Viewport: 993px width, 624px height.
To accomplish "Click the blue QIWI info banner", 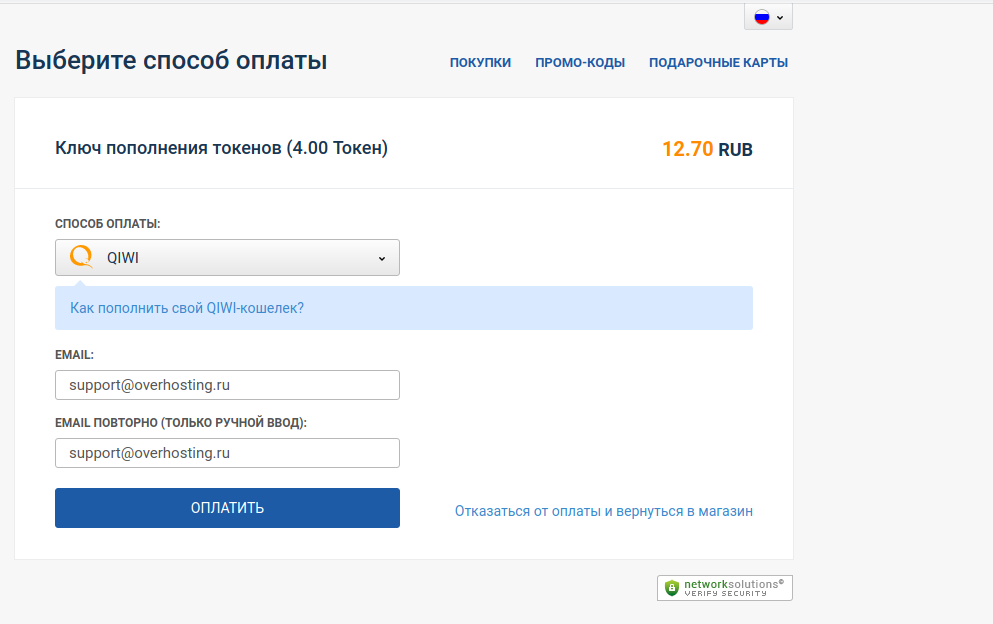I will click(404, 308).
